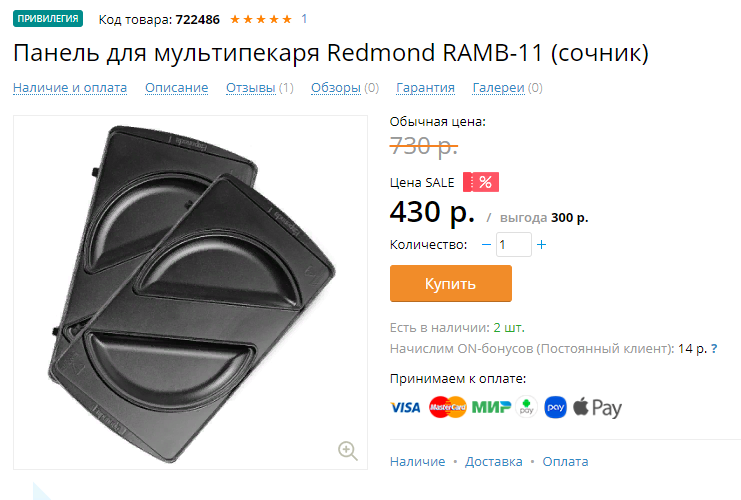Click the MasterCard payment icon

pos(448,407)
